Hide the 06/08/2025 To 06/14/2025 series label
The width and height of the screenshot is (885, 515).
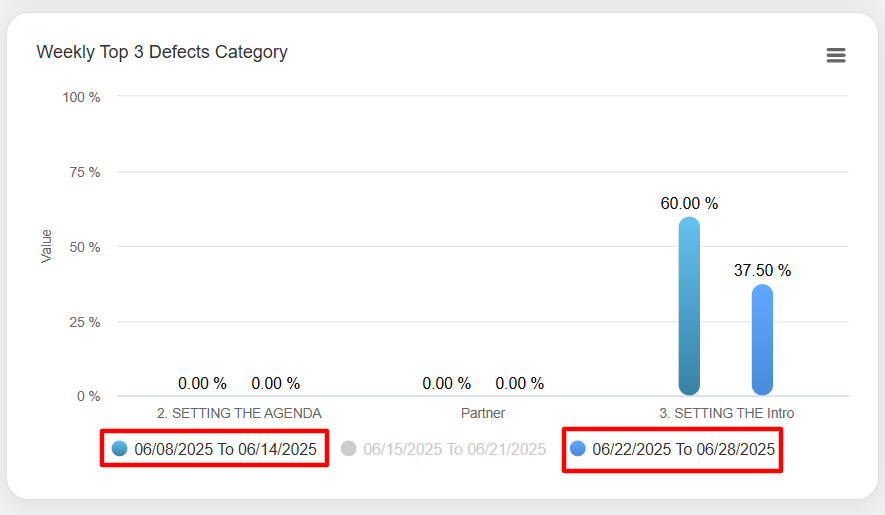[225, 449]
